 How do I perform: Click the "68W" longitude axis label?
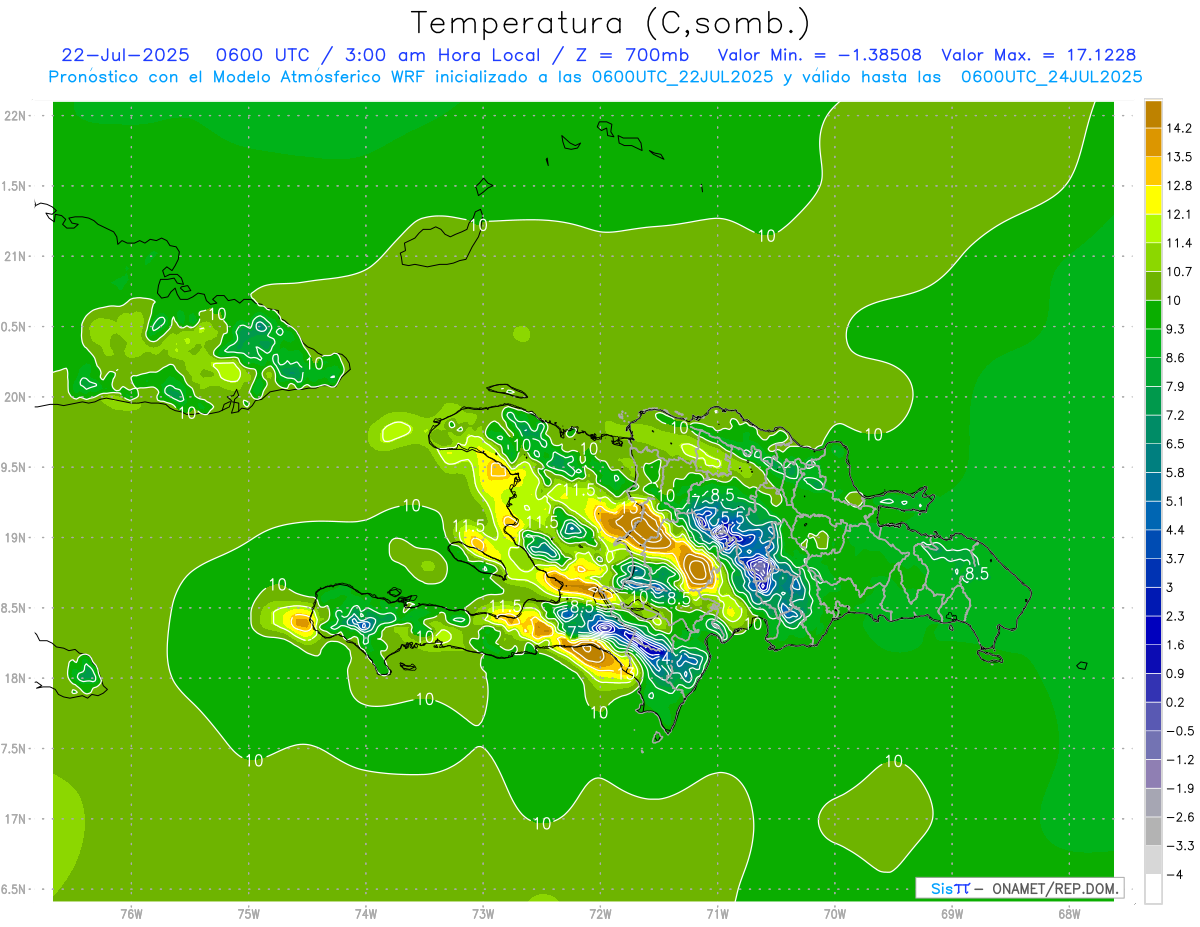(1069, 914)
